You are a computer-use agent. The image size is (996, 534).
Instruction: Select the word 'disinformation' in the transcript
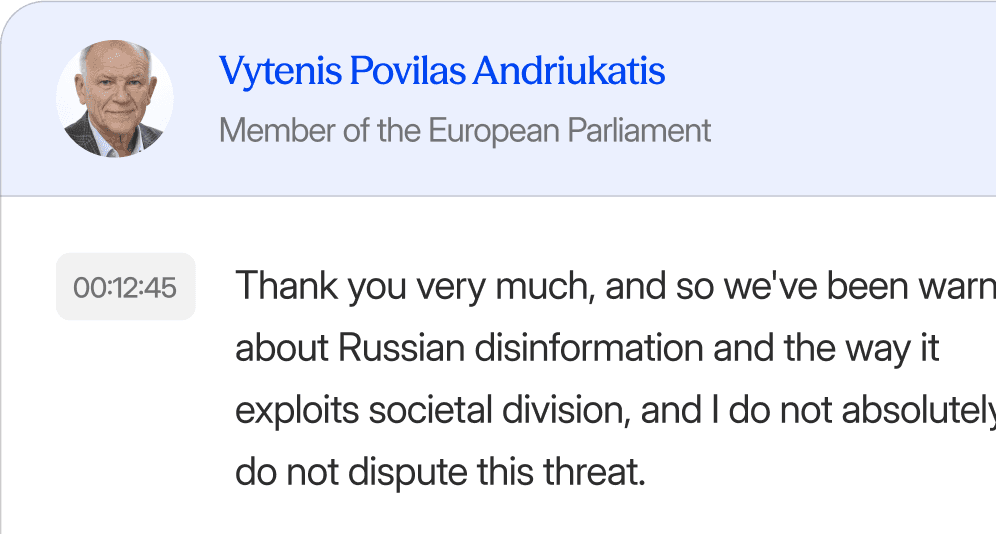point(589,349)
